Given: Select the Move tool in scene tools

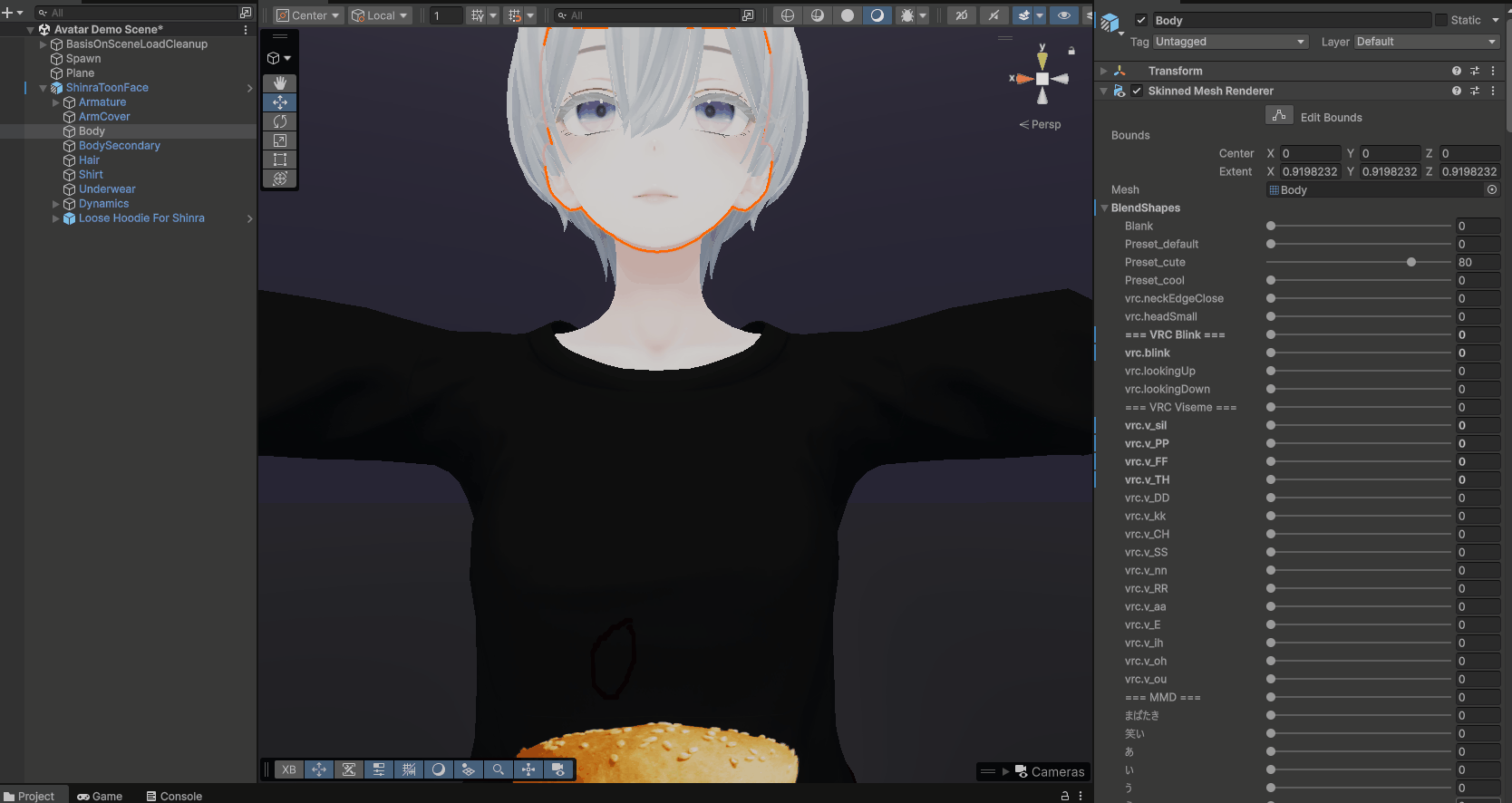Looking at the screenshot, I should click(x=280, y=102).
